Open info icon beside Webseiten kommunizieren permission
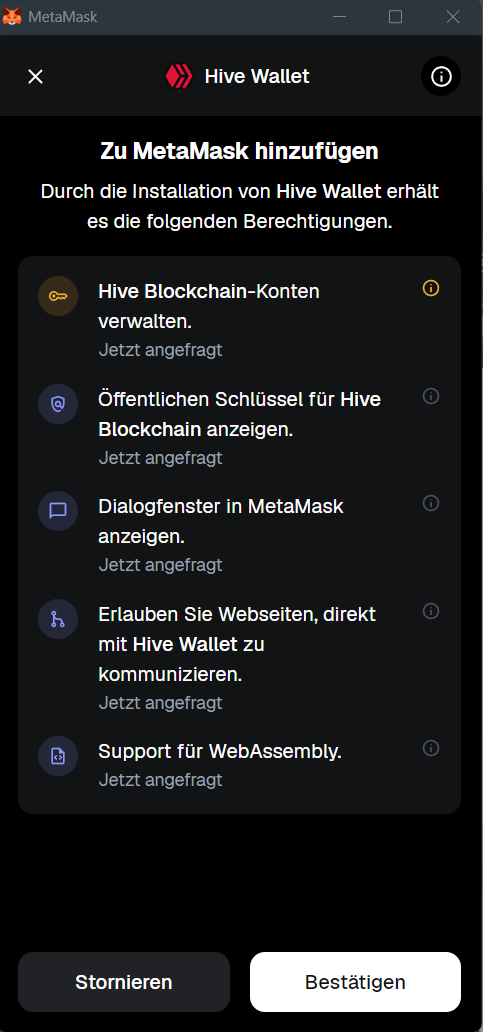 [431, 611]
